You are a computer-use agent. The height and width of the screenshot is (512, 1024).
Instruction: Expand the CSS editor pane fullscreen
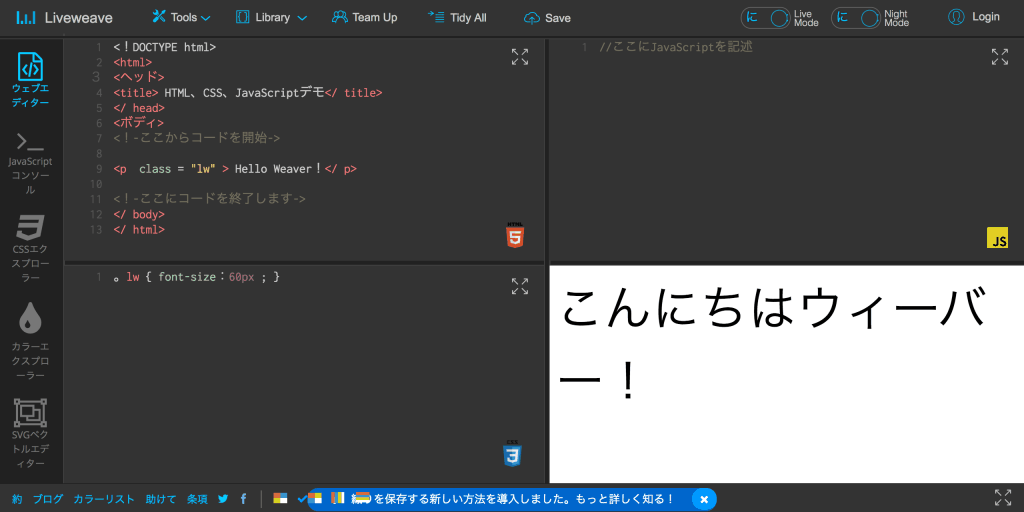519,287
